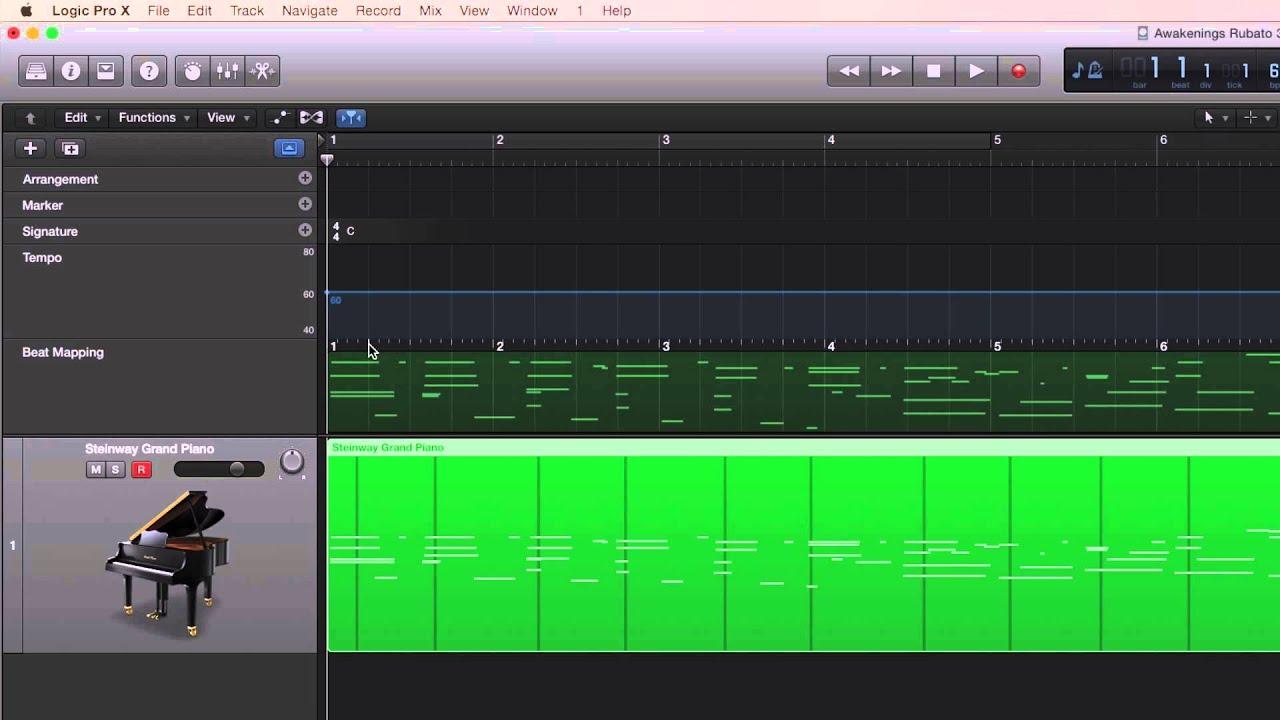Click the bar position in LCD display
The image size is (1280, 720).
[1154, 68]
